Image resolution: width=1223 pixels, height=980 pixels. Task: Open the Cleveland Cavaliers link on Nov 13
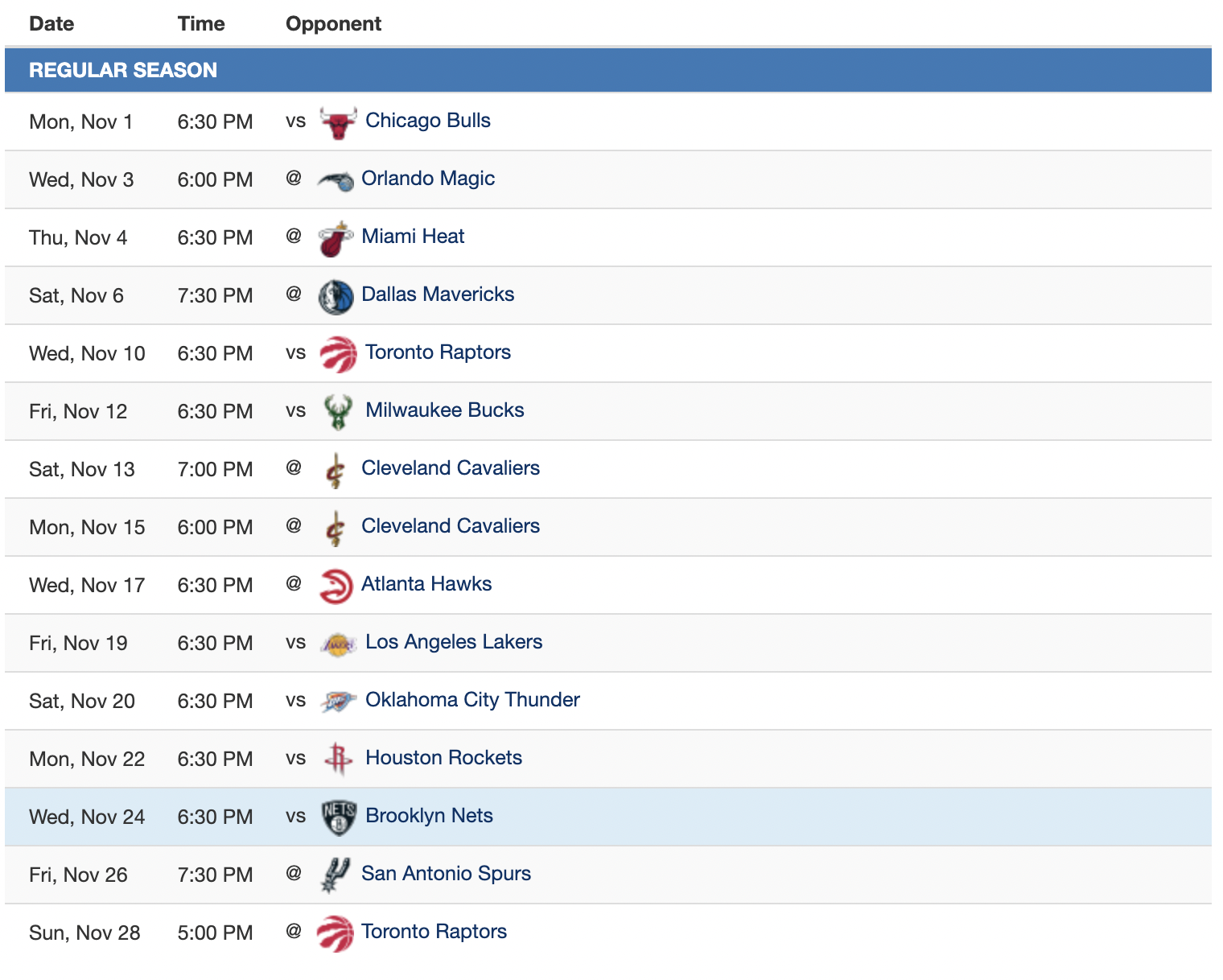coord(451,468)
